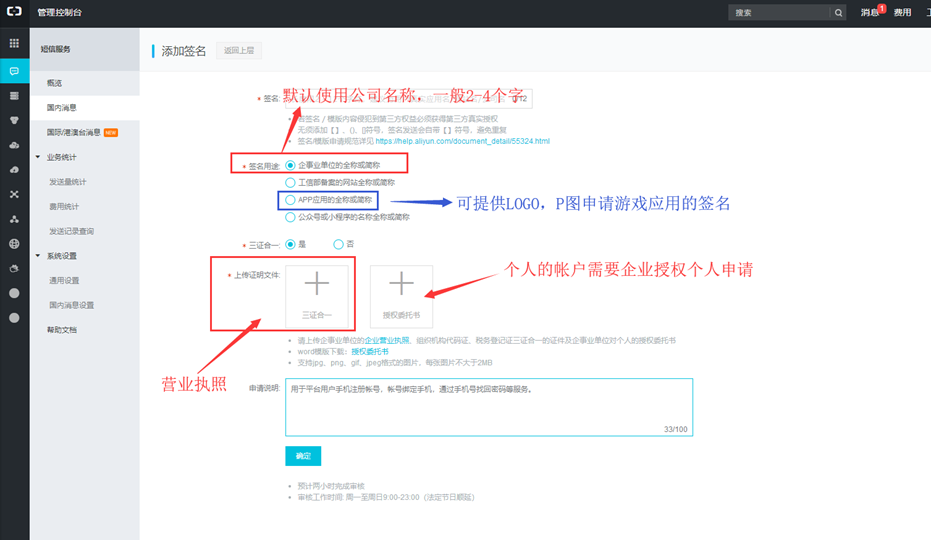The height and width of the screenshot is (540, 931).
Task: Click the 预计两小时完成审核 note
Action: coord(331,486)
